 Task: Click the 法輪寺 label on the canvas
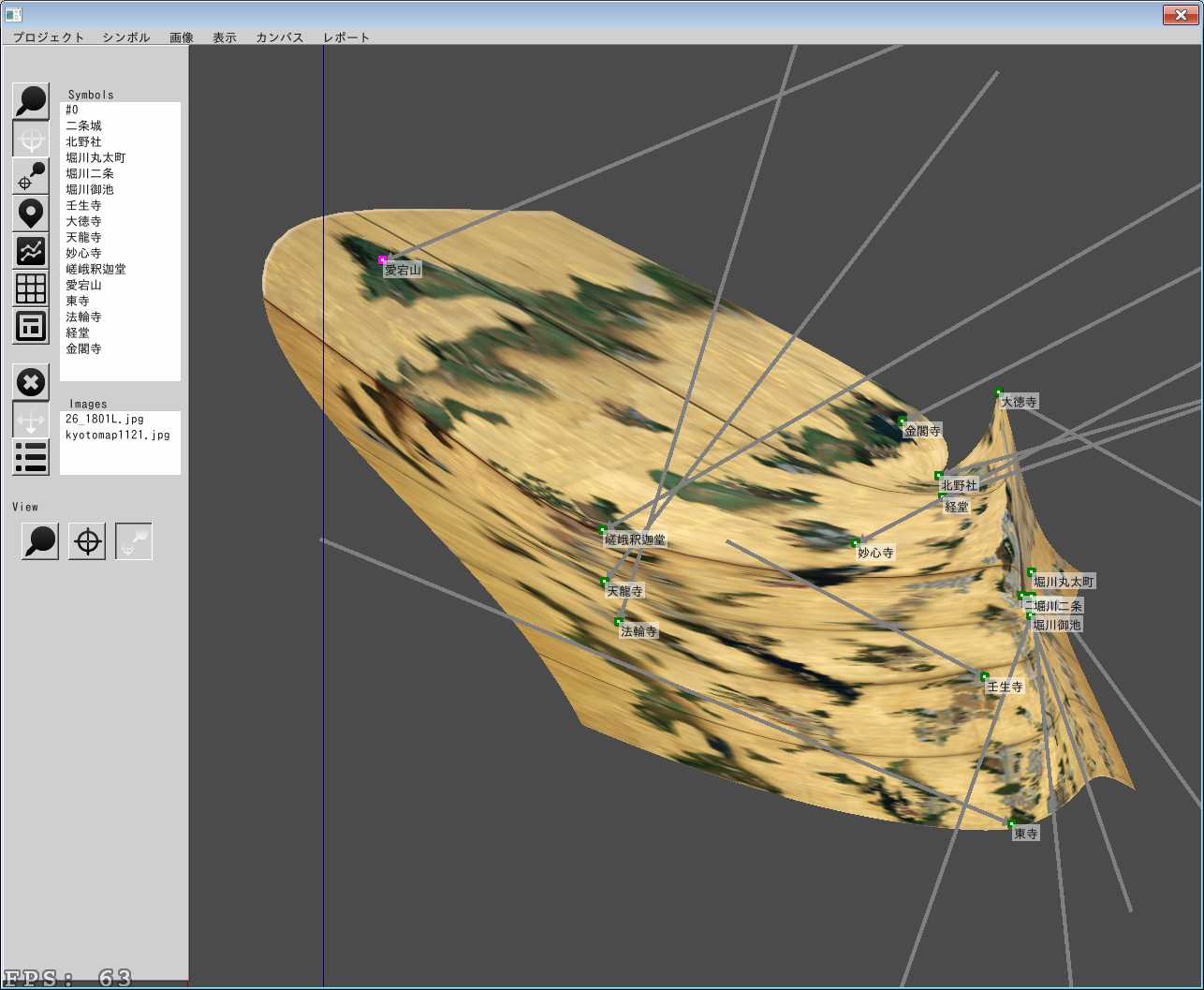click(639, 632)
